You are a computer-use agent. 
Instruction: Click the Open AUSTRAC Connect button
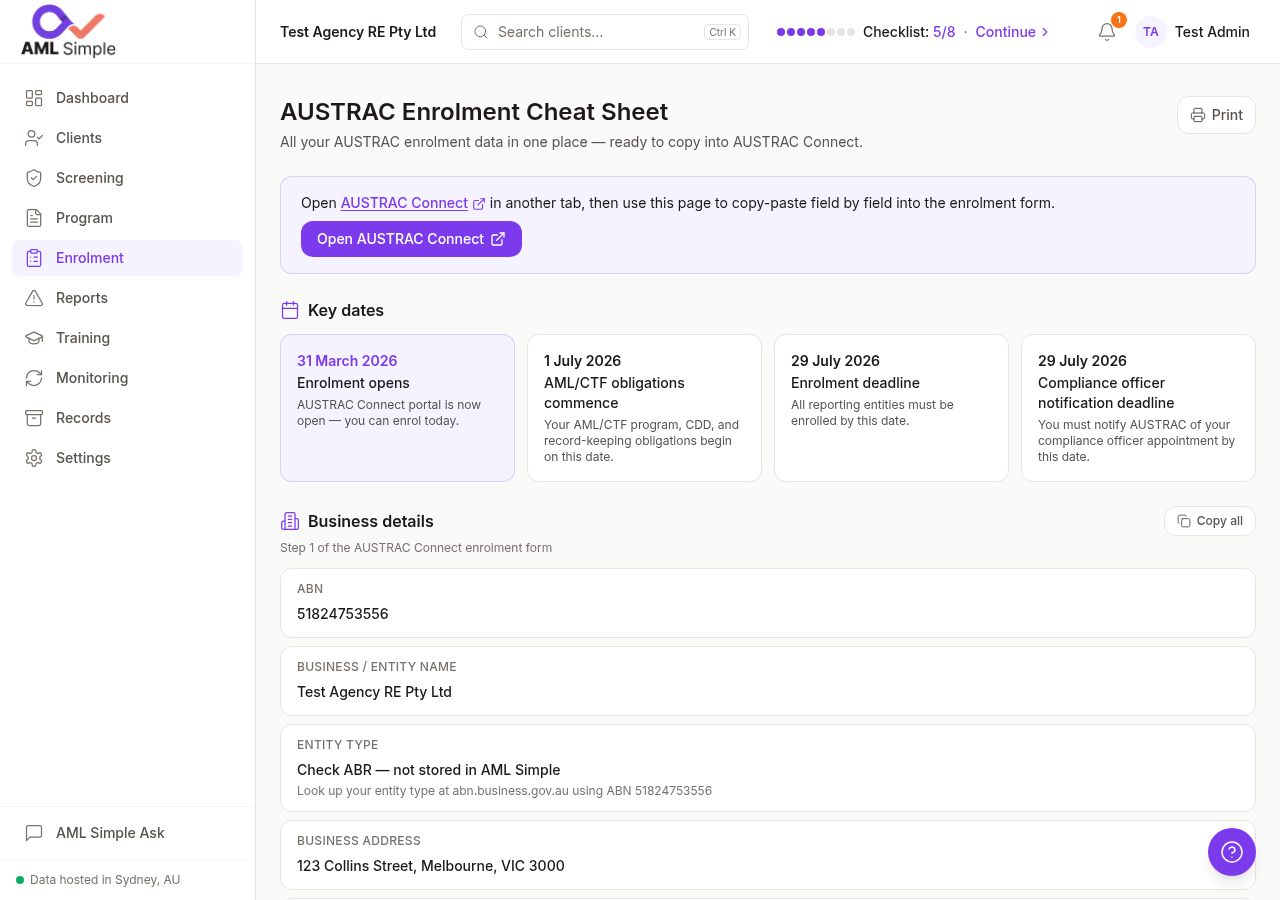click(x=411, y=239)
